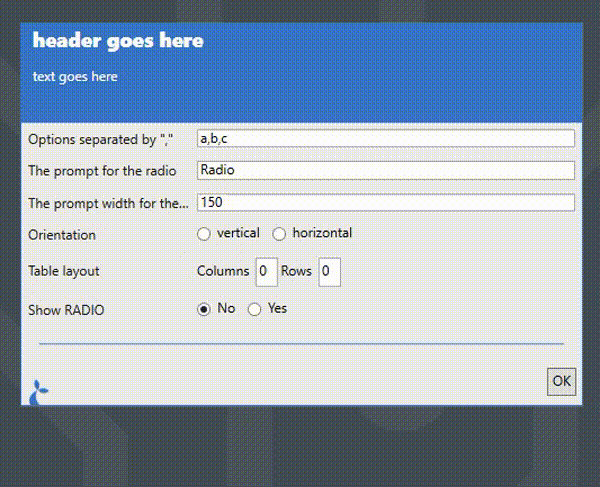Click the Rows number box
600x487 pixels.
click(x=329, y=272)
